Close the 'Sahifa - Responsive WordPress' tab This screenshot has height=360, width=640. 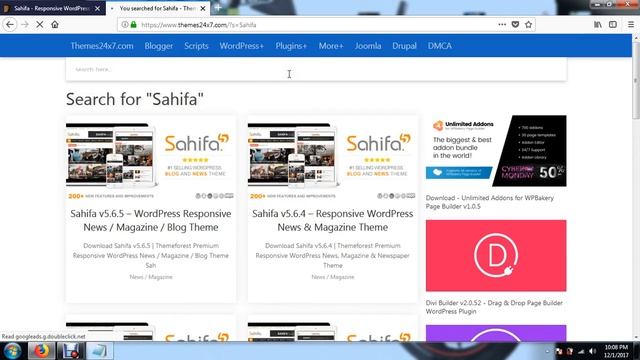(97, 8)
